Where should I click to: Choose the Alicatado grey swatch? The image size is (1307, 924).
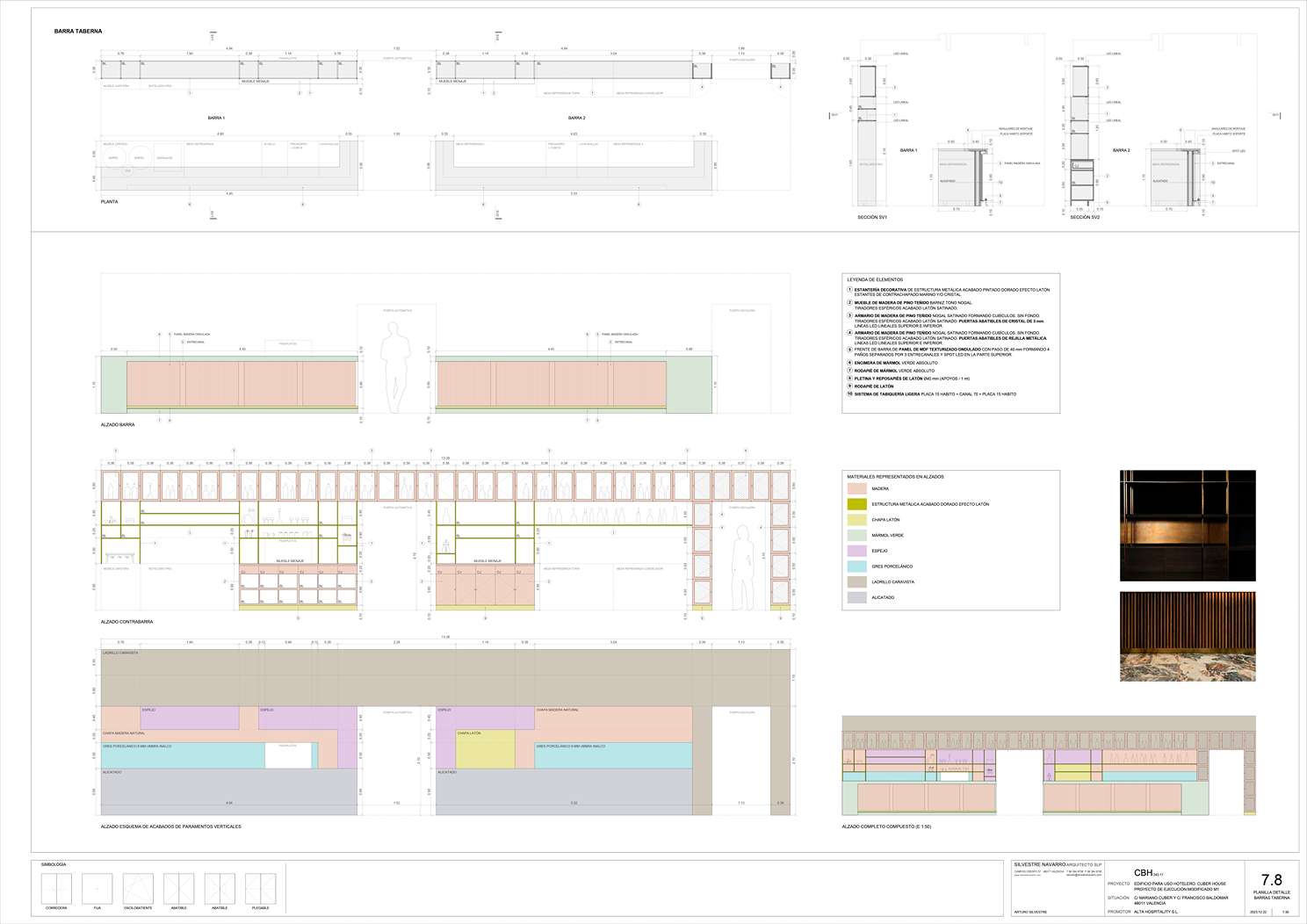point(856,597)
